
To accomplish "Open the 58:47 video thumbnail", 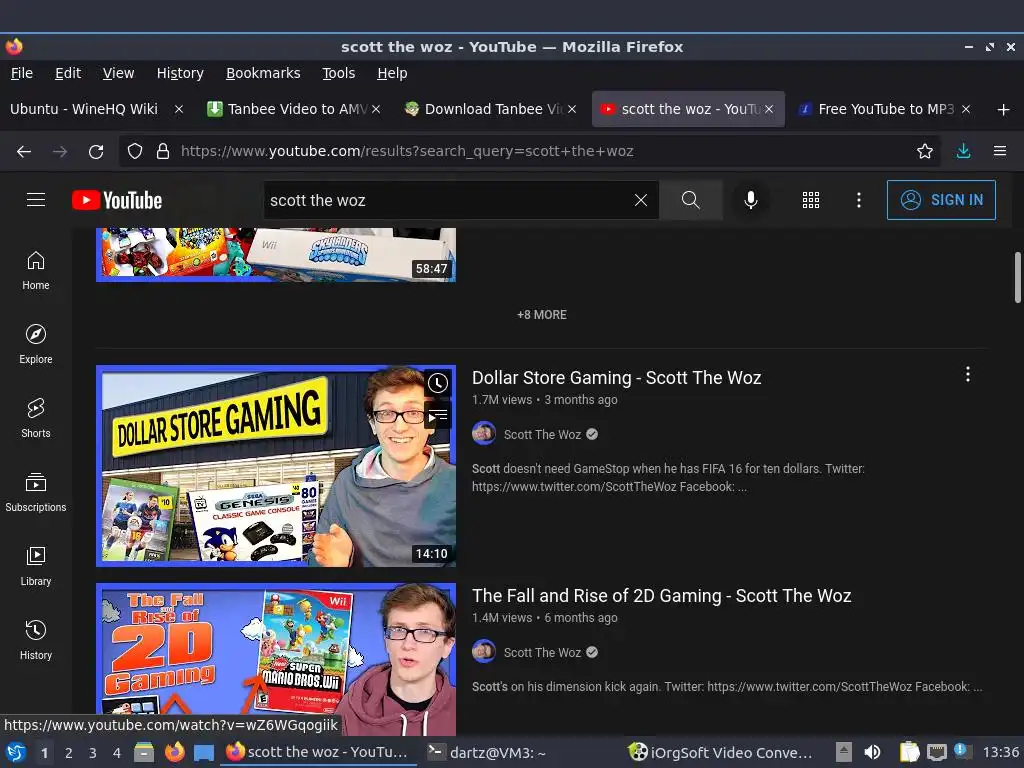I will pos(276,255).
